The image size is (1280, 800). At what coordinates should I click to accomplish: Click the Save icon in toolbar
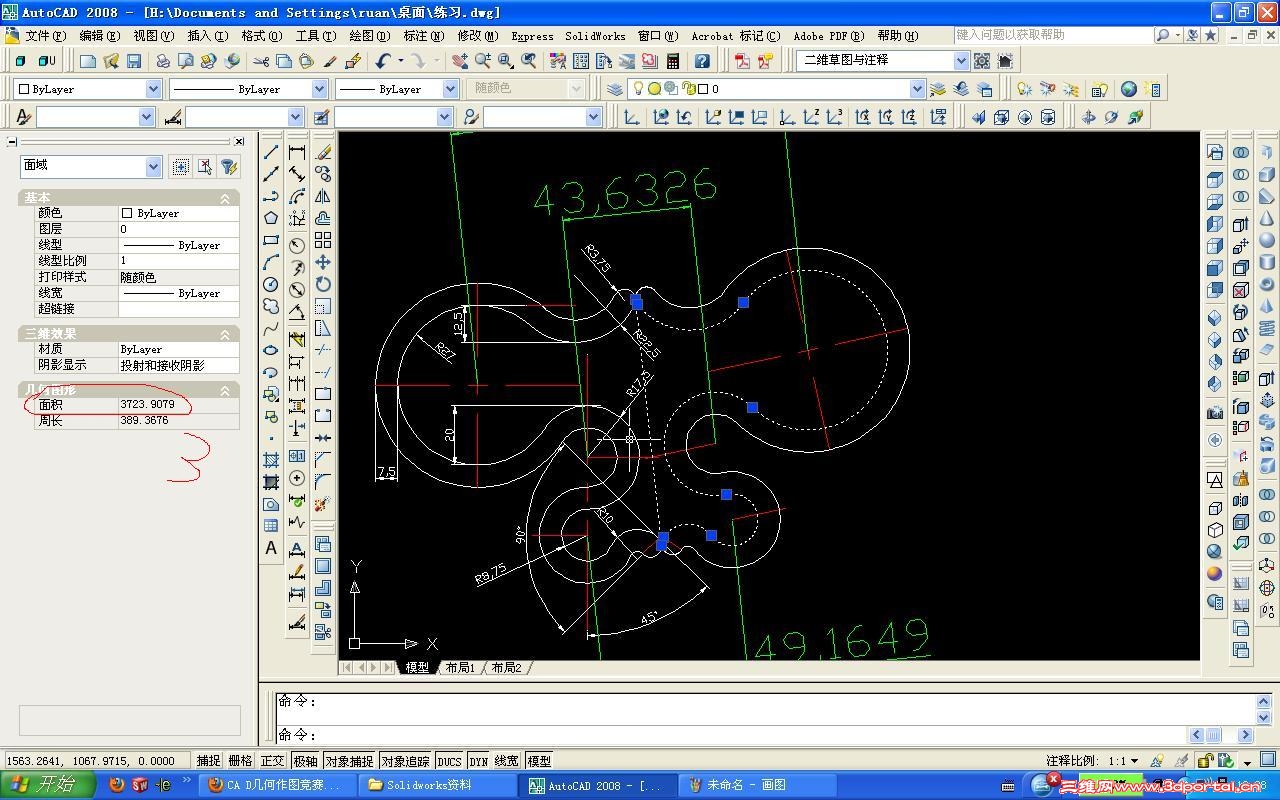click(134, 61)
